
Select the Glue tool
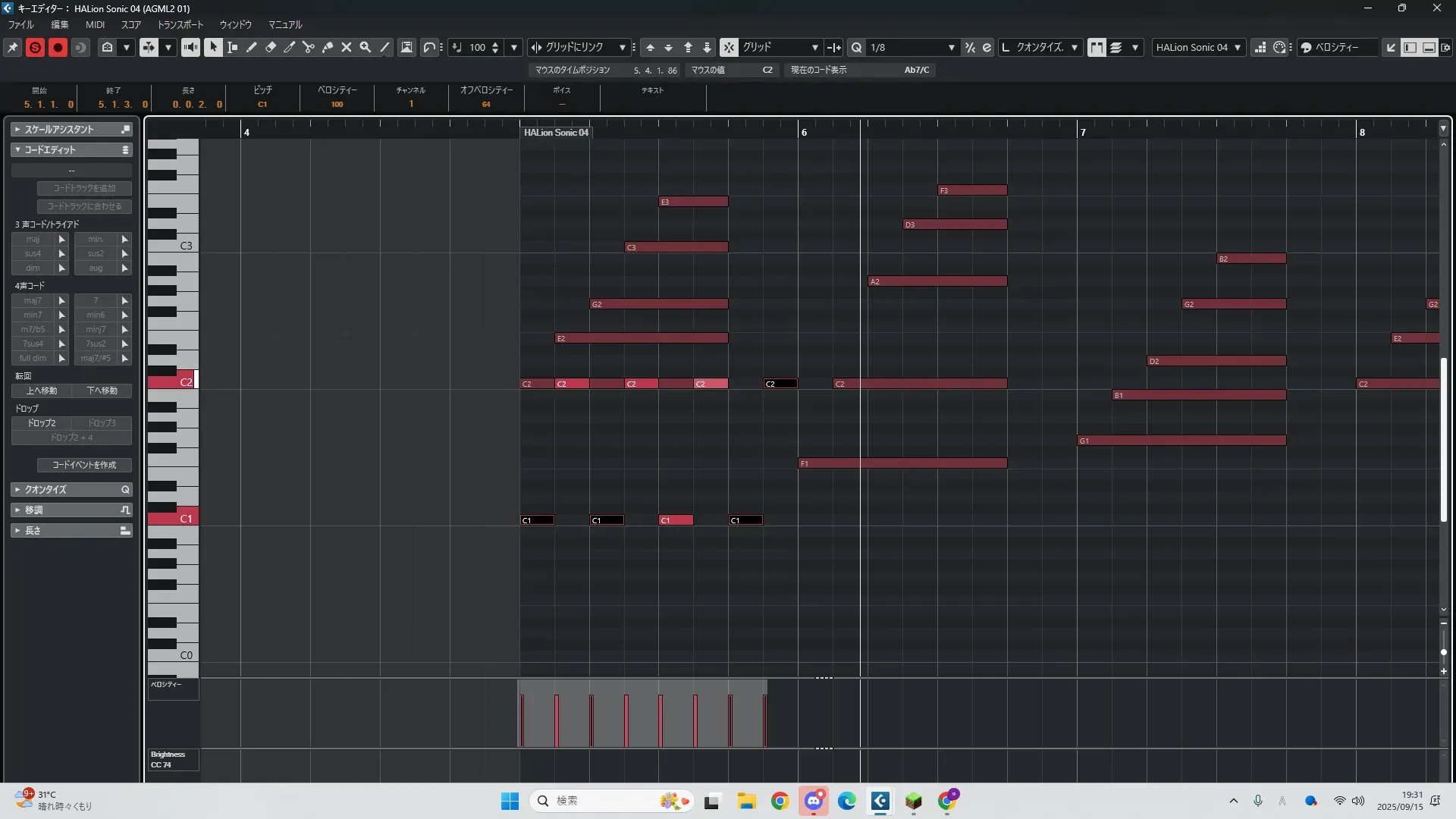(328, 47)
